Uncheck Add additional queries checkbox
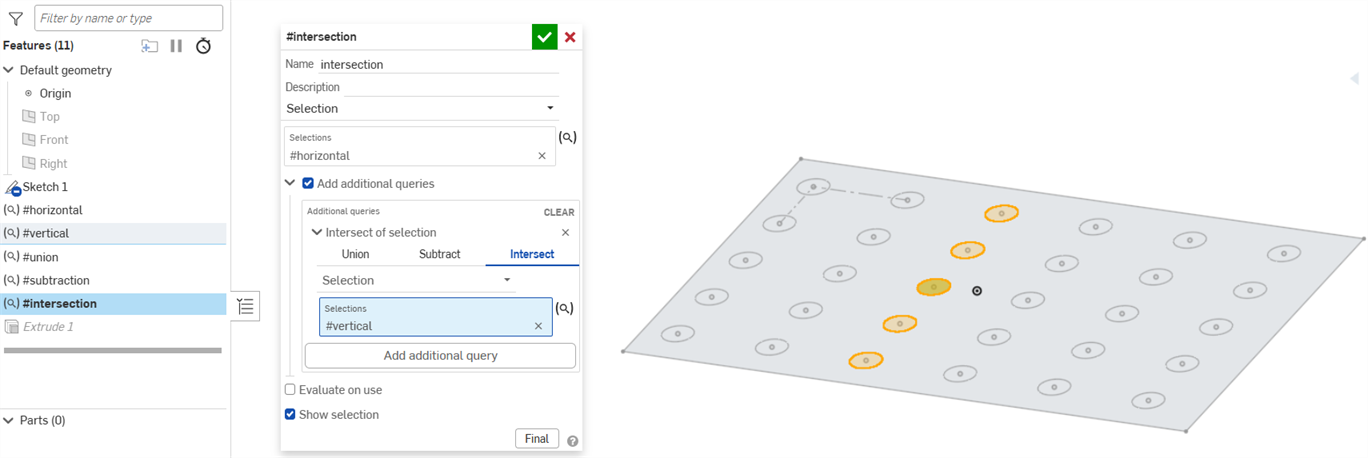This screenshot has width=1368, height=458. click(308, 184)
